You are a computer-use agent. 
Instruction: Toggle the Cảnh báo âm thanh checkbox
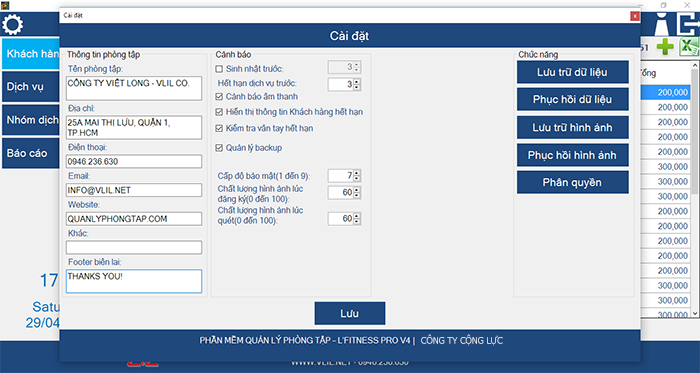pyautogui.click(x=219, y=96)
